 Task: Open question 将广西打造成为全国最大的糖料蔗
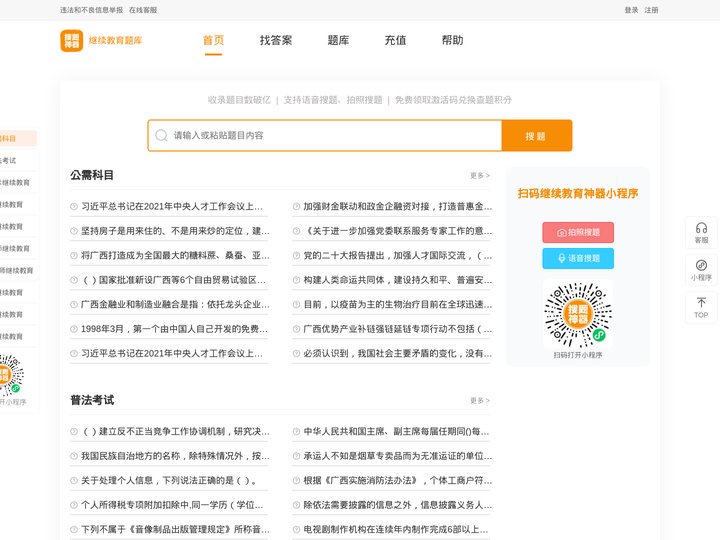coord(175,255)
